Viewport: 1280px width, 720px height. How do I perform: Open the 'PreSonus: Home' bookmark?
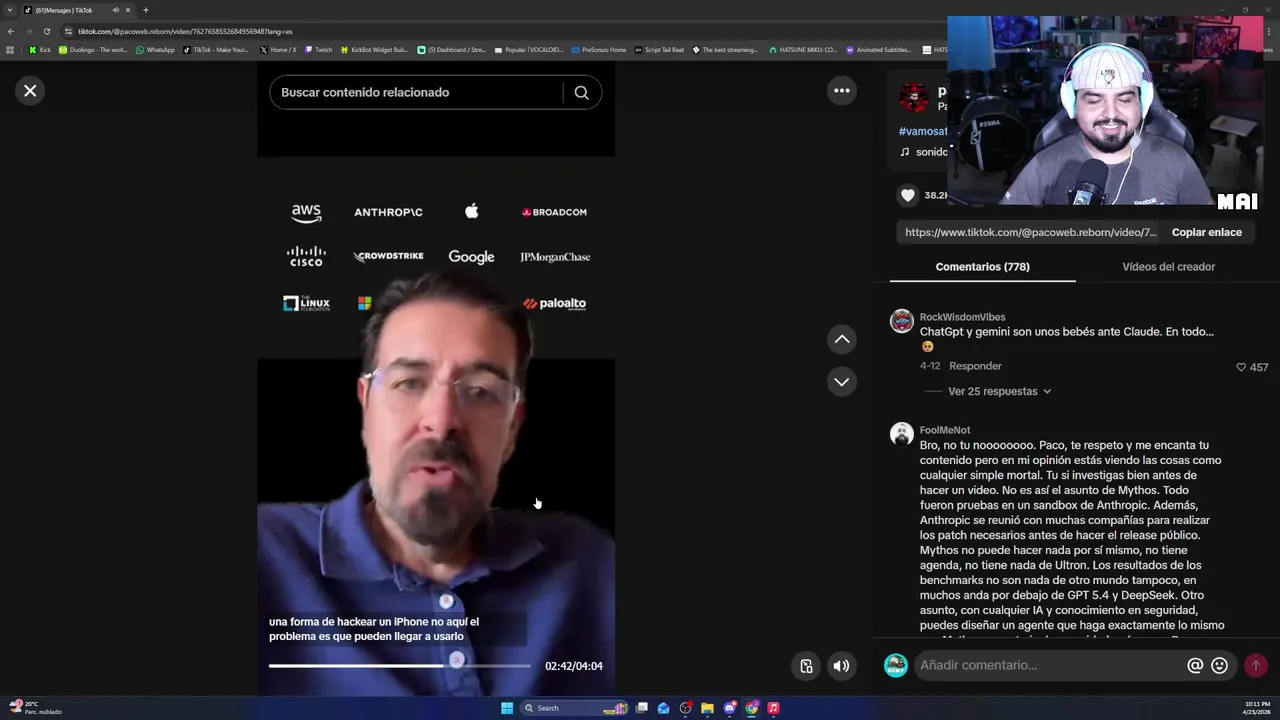click(598, 49)
